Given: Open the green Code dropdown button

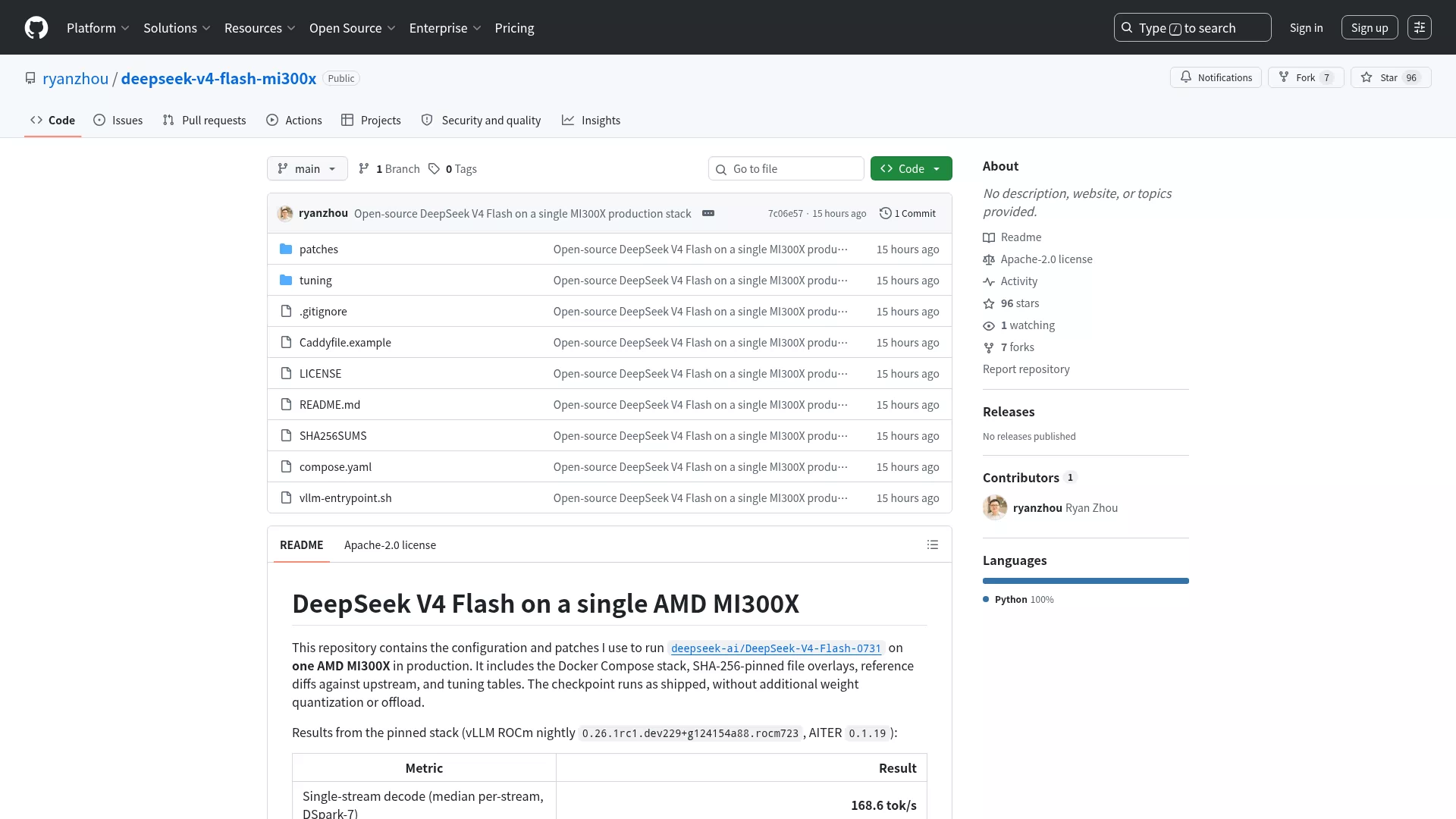Looking at the screenshot, I should (x=911, y=169).
